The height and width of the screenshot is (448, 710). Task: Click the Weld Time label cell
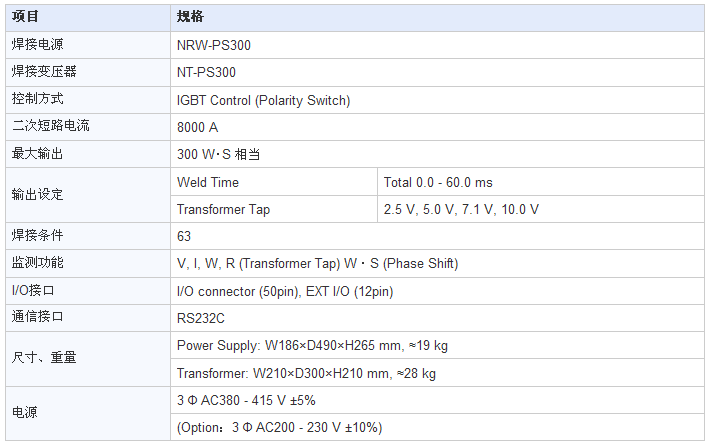208,182
